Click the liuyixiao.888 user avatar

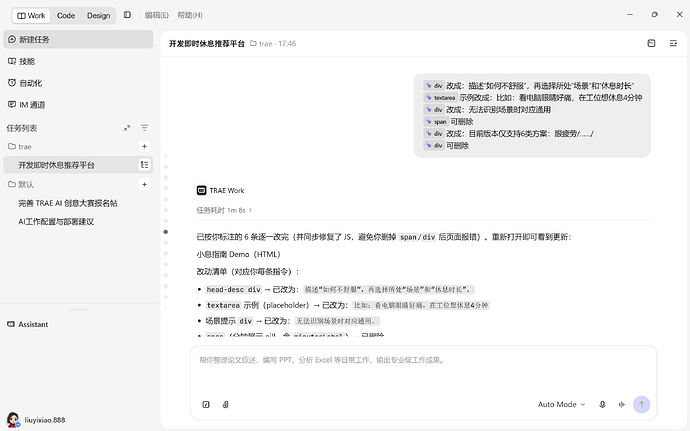pyautogui.click(x=13, y=420)
